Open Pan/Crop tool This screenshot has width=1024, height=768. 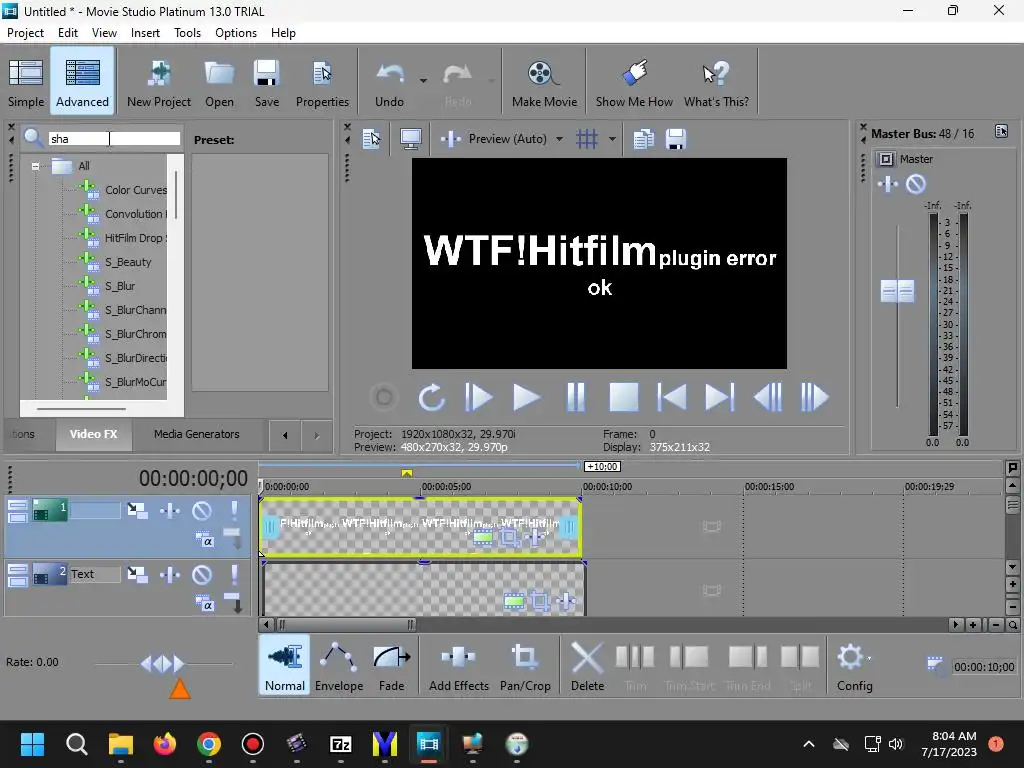525,665
